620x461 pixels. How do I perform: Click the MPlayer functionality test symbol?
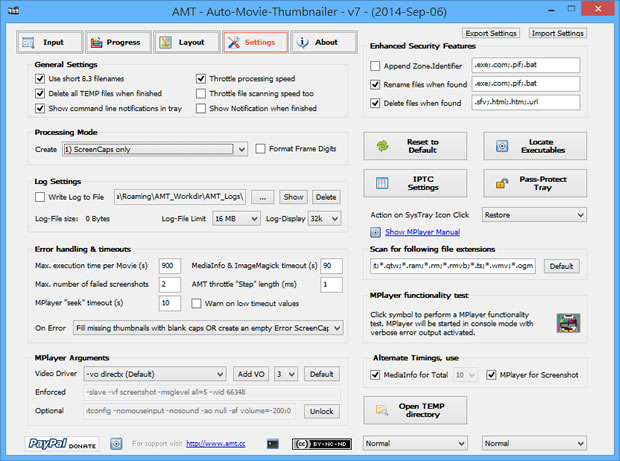[x=568, y=323]
